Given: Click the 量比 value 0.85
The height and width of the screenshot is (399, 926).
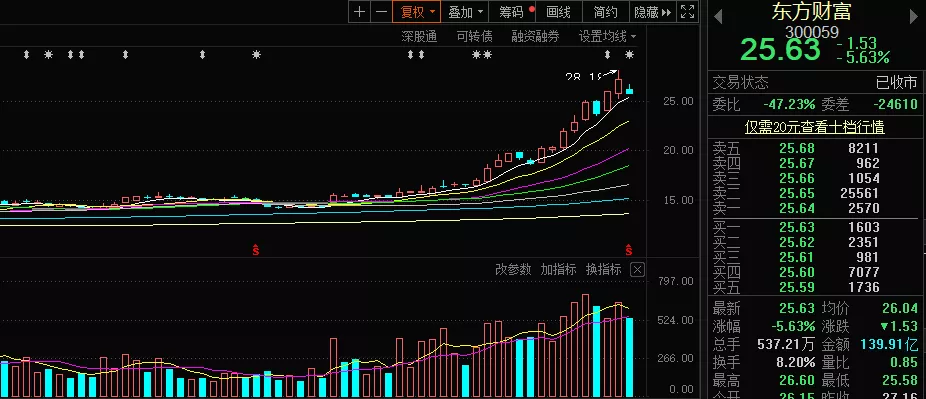Looking at the screenshot, I should click(x=904, y=362).
